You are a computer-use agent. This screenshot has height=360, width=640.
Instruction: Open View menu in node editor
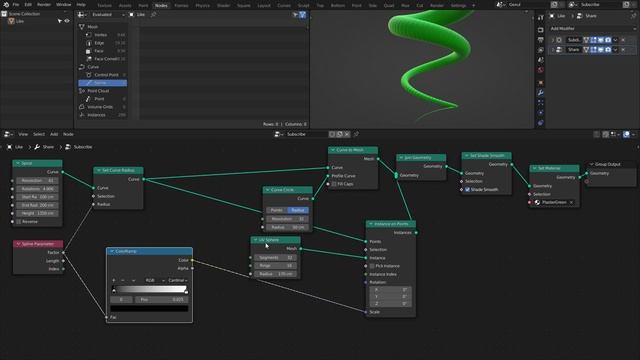pyautogui.click(x=23, y=134)
